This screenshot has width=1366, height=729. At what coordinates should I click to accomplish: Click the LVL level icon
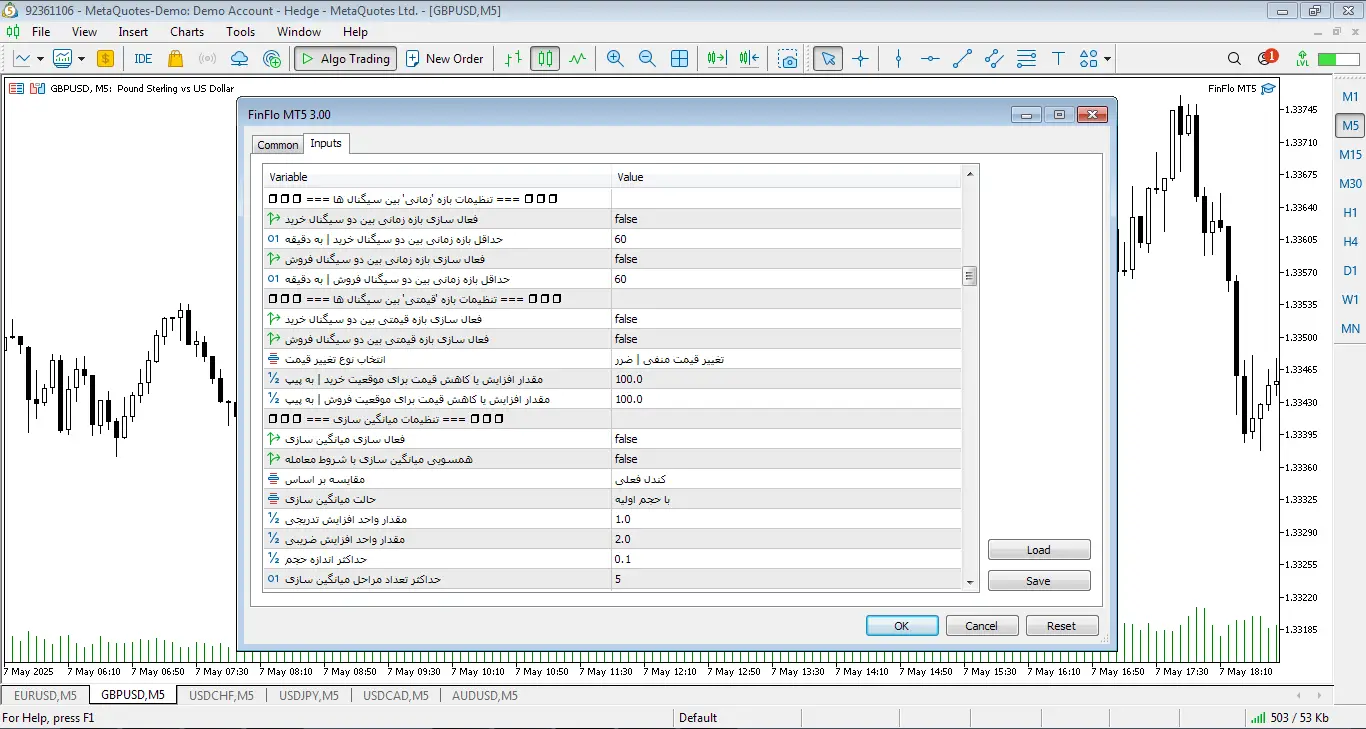(1302, 59)
